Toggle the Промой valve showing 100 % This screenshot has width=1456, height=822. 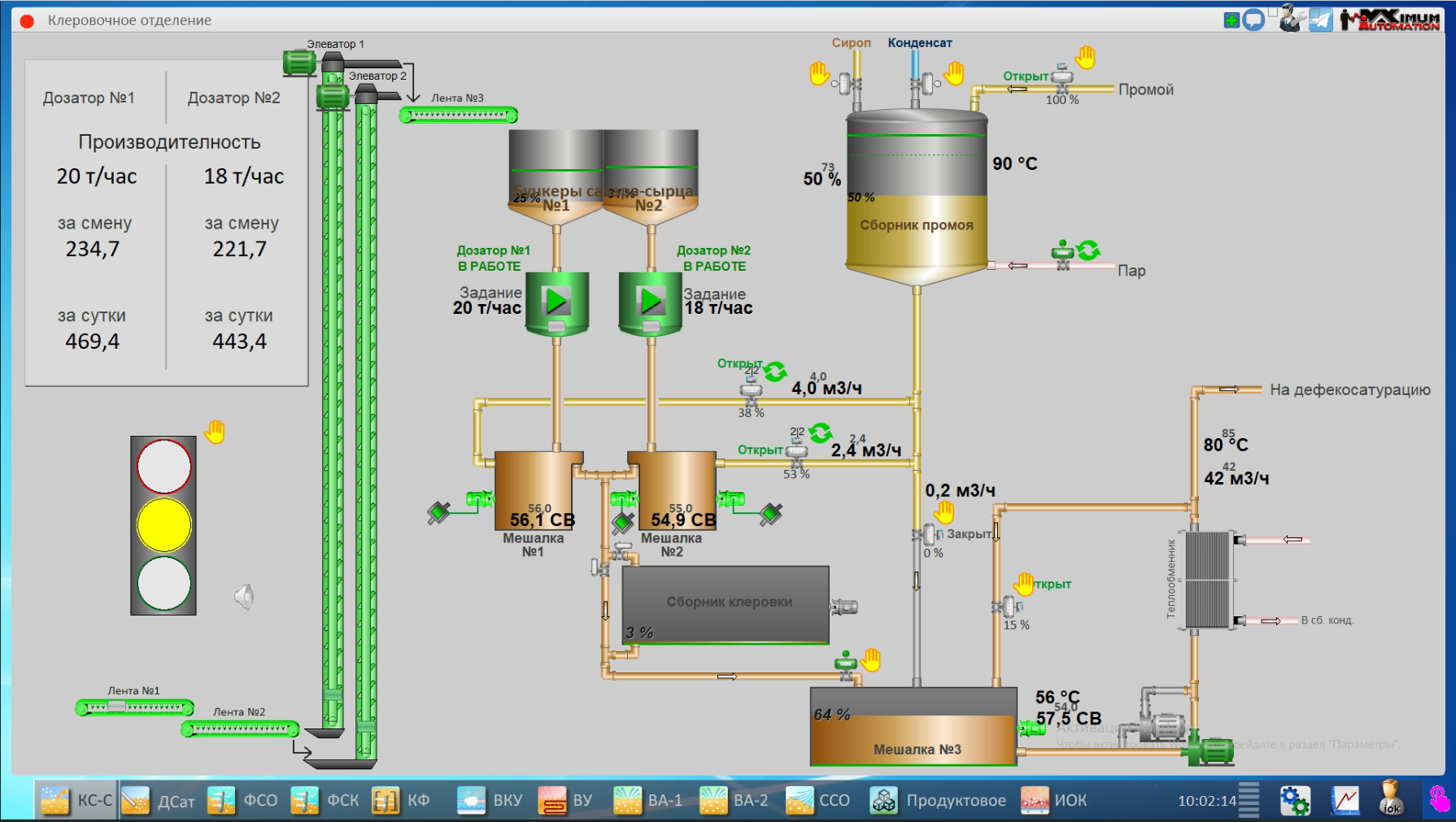point(1061,79)
